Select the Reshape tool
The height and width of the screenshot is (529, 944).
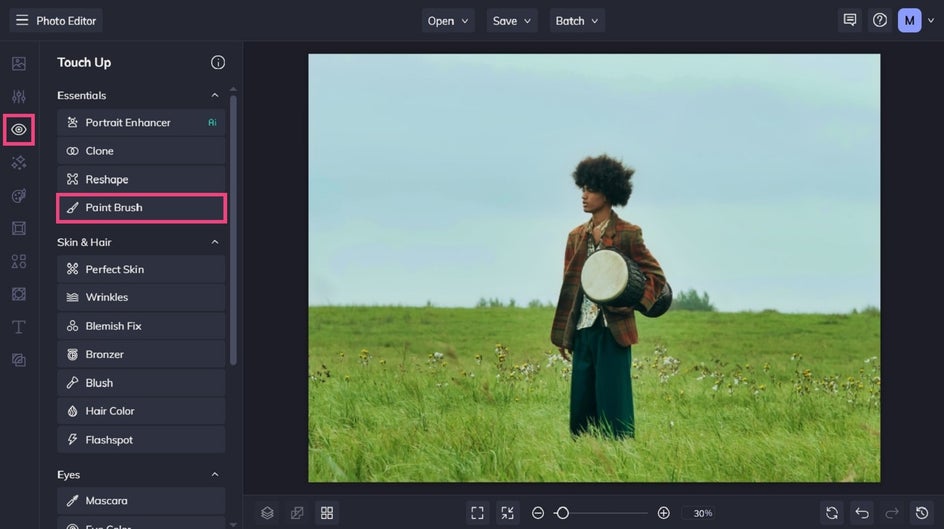[141, 179]
